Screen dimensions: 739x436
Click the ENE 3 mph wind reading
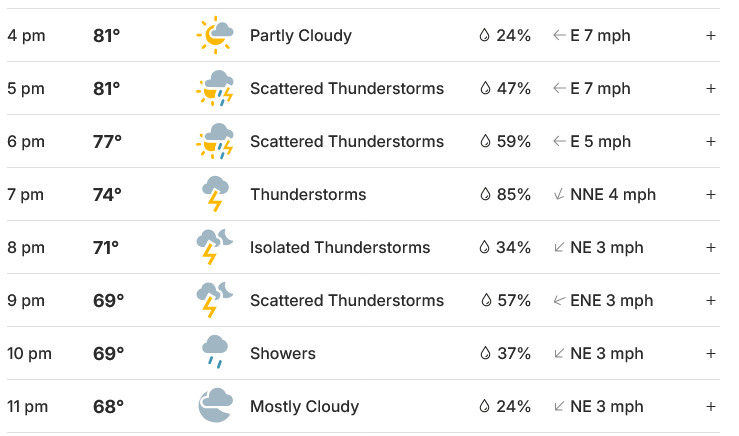tap(611, 300)
